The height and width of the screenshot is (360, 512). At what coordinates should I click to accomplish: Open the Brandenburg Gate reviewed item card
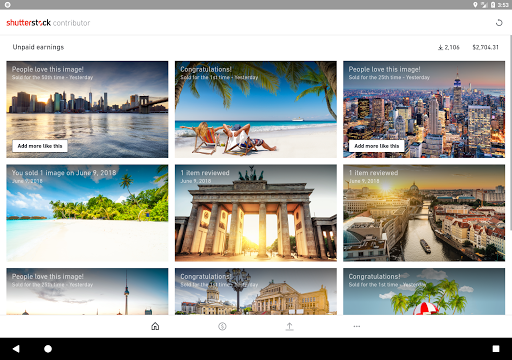(x=256, y=213)
